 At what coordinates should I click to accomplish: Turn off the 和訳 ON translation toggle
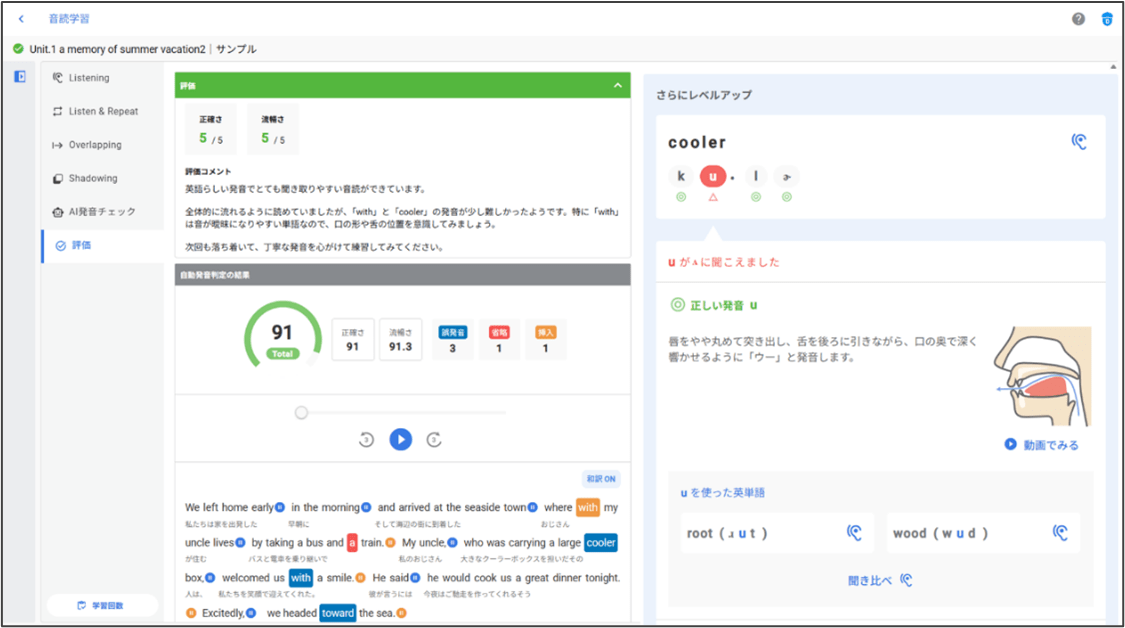click(x=600, y=479)
